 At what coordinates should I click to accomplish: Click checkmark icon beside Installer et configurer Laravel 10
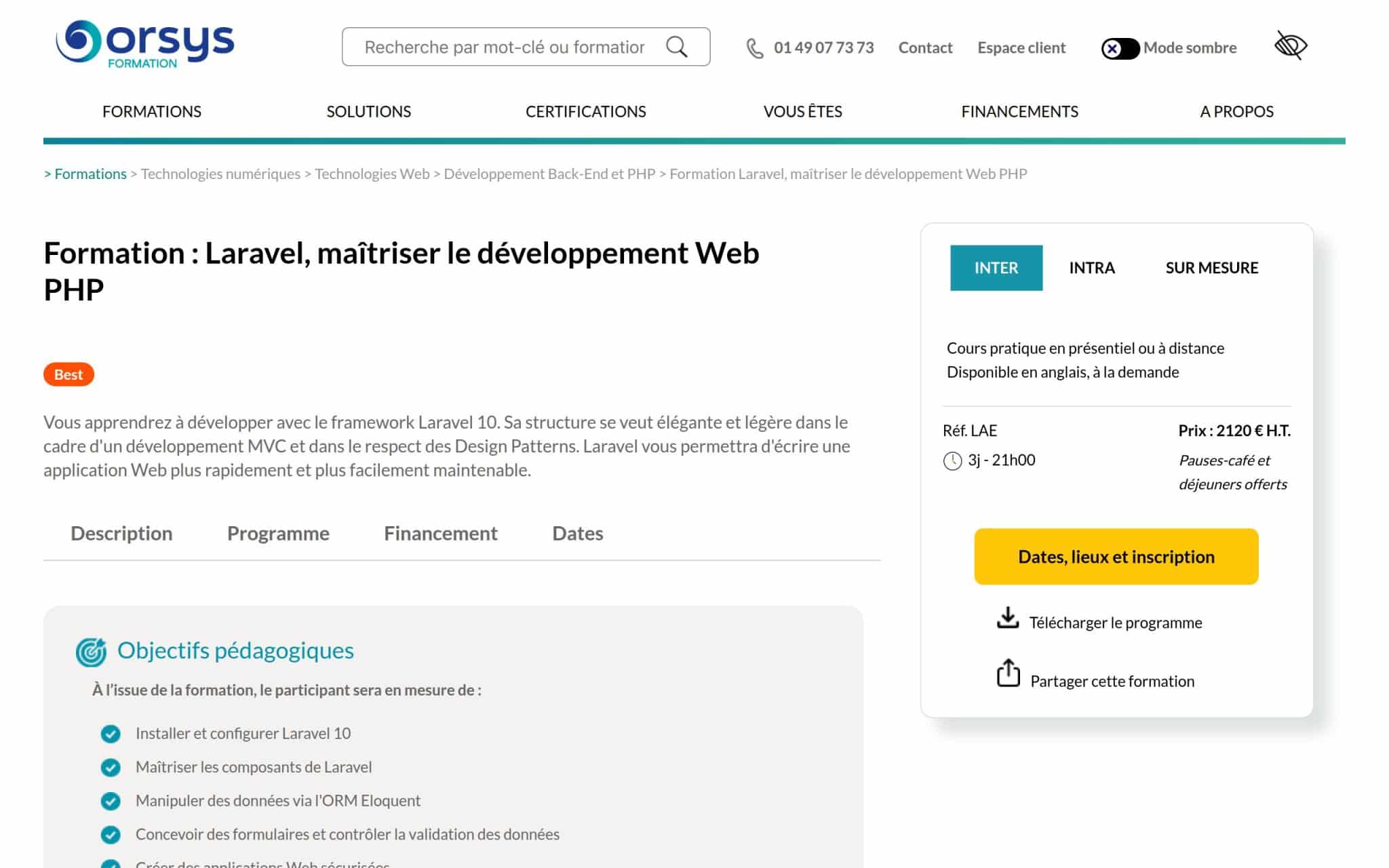pyautogui.click(x=111, y=734)
